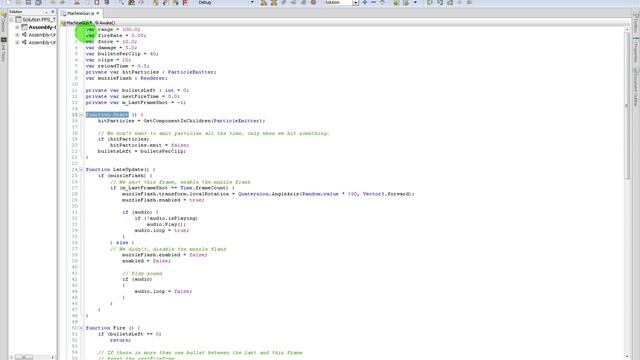
Task: Click the line 'var bulletsPerClip = 40;'
Action: [122, 53]
